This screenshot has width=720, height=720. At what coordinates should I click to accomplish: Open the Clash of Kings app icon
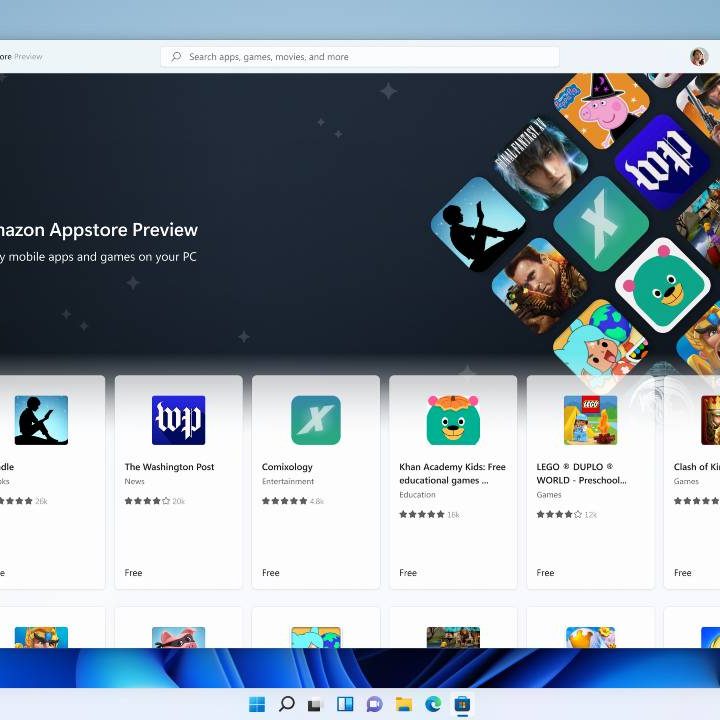point(711,420)
